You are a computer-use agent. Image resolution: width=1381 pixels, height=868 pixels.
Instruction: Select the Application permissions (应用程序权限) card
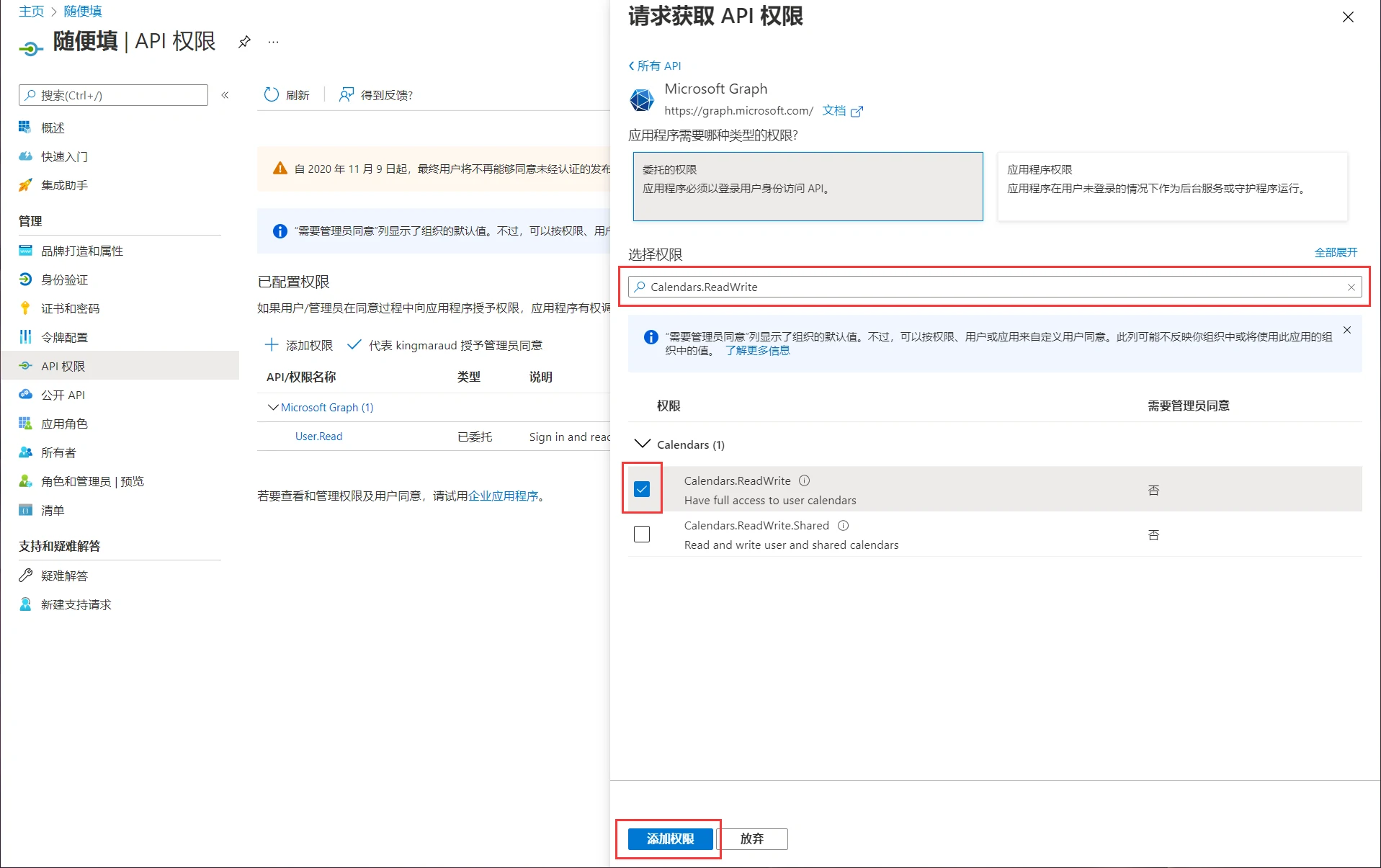coord(1171,186)
